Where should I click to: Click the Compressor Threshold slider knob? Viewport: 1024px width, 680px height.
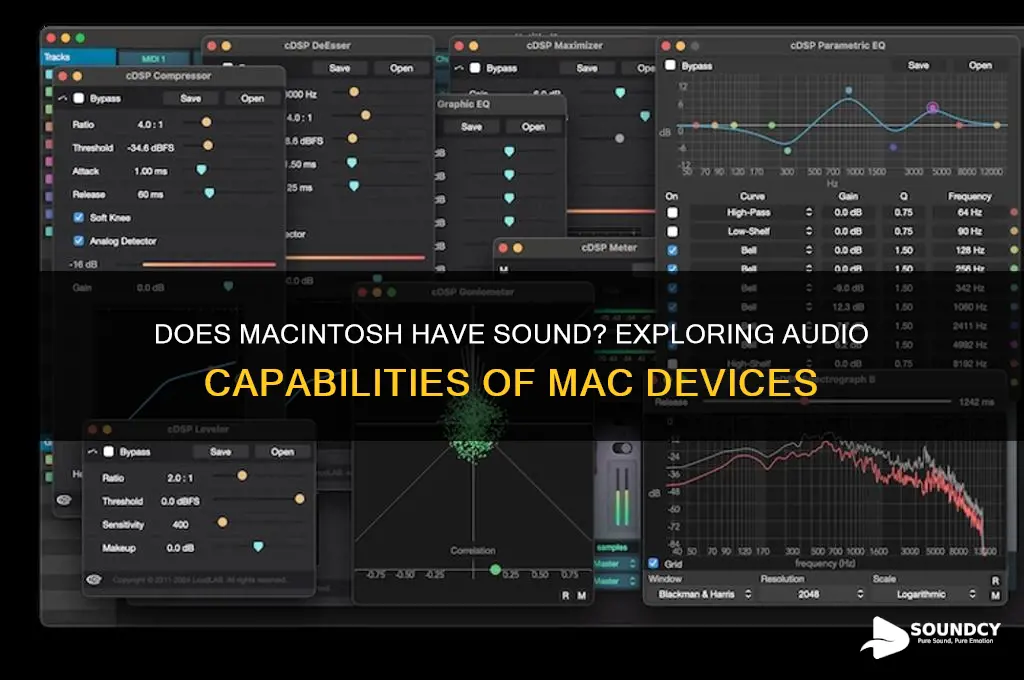click(208, 146)
